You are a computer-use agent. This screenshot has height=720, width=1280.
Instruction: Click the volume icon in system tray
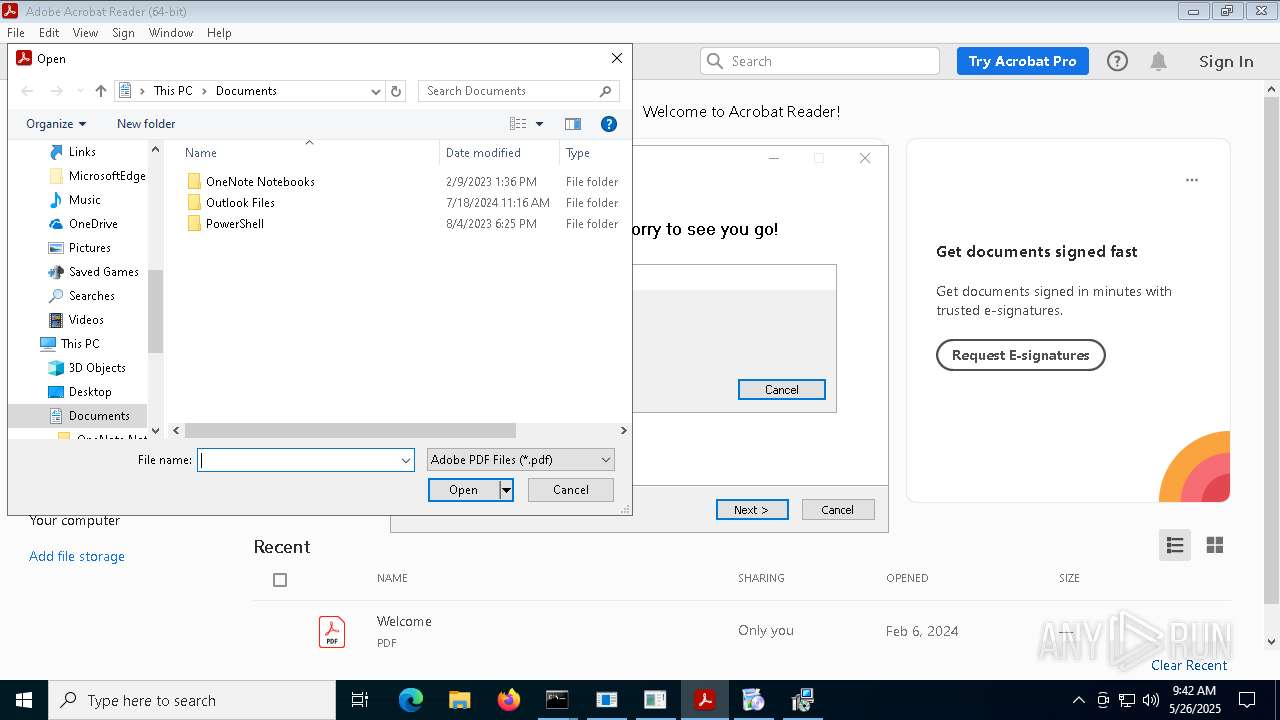pos(1151,700)
